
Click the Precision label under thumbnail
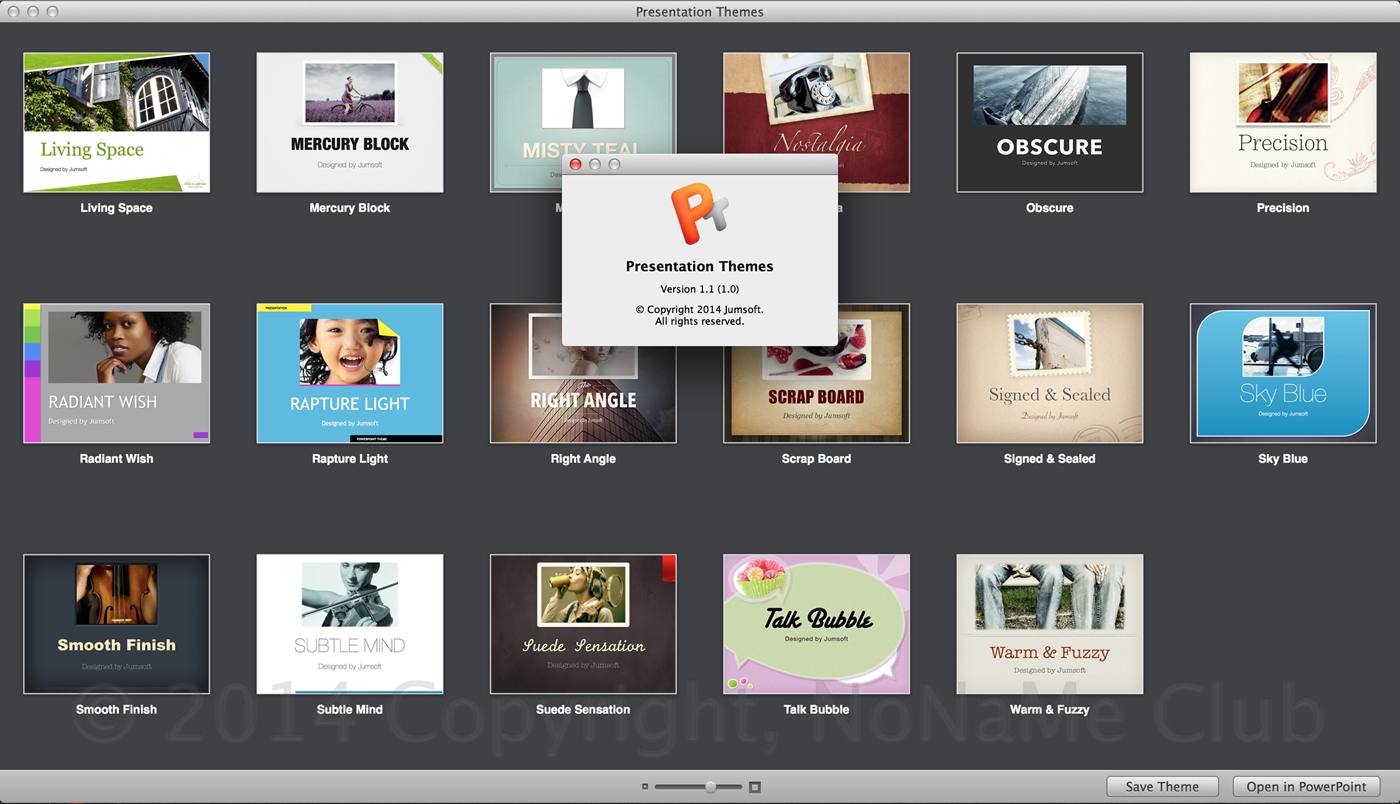(x=1283, y=208)
